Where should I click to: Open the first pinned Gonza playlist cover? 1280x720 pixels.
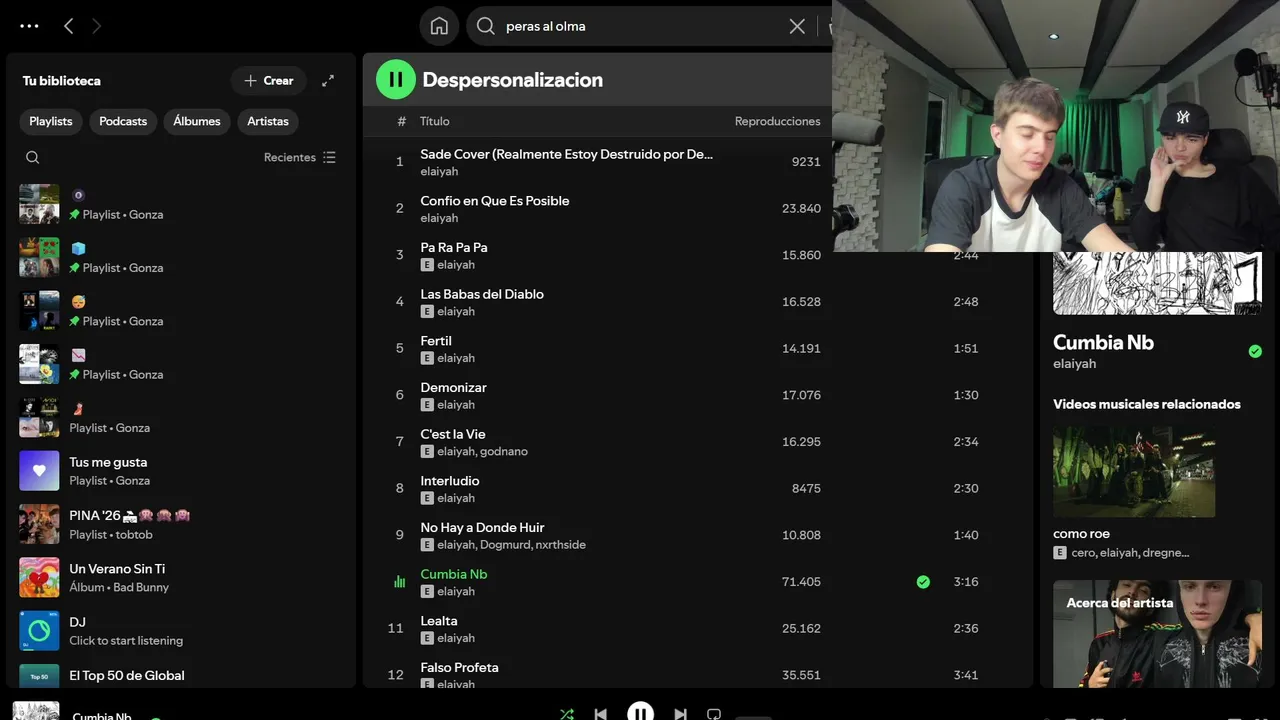(x=39, y=204)
